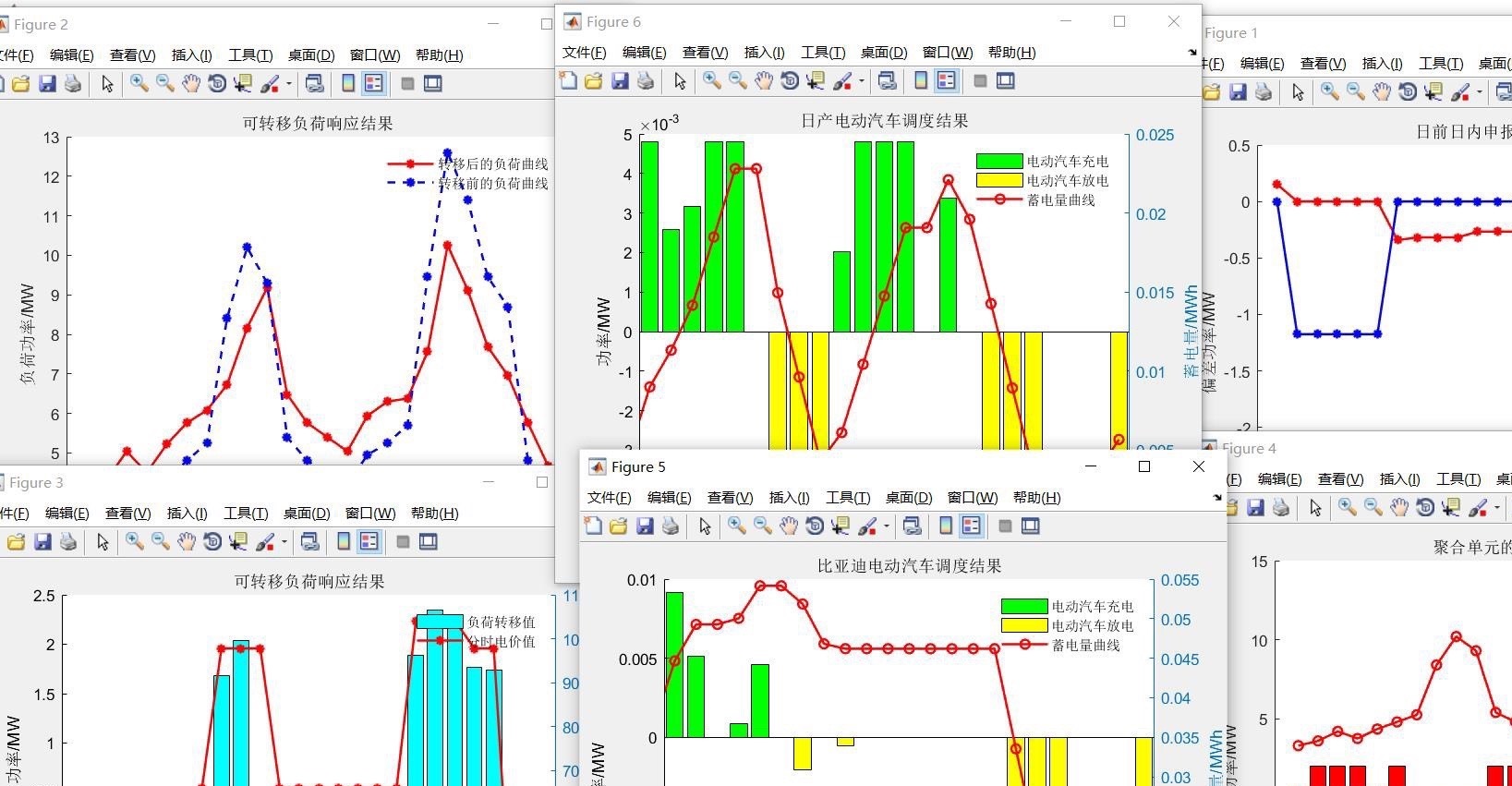Open 桌面(D) menu in Figure 6
This screenshot has width=1512, height=786.
coord(884,53)
